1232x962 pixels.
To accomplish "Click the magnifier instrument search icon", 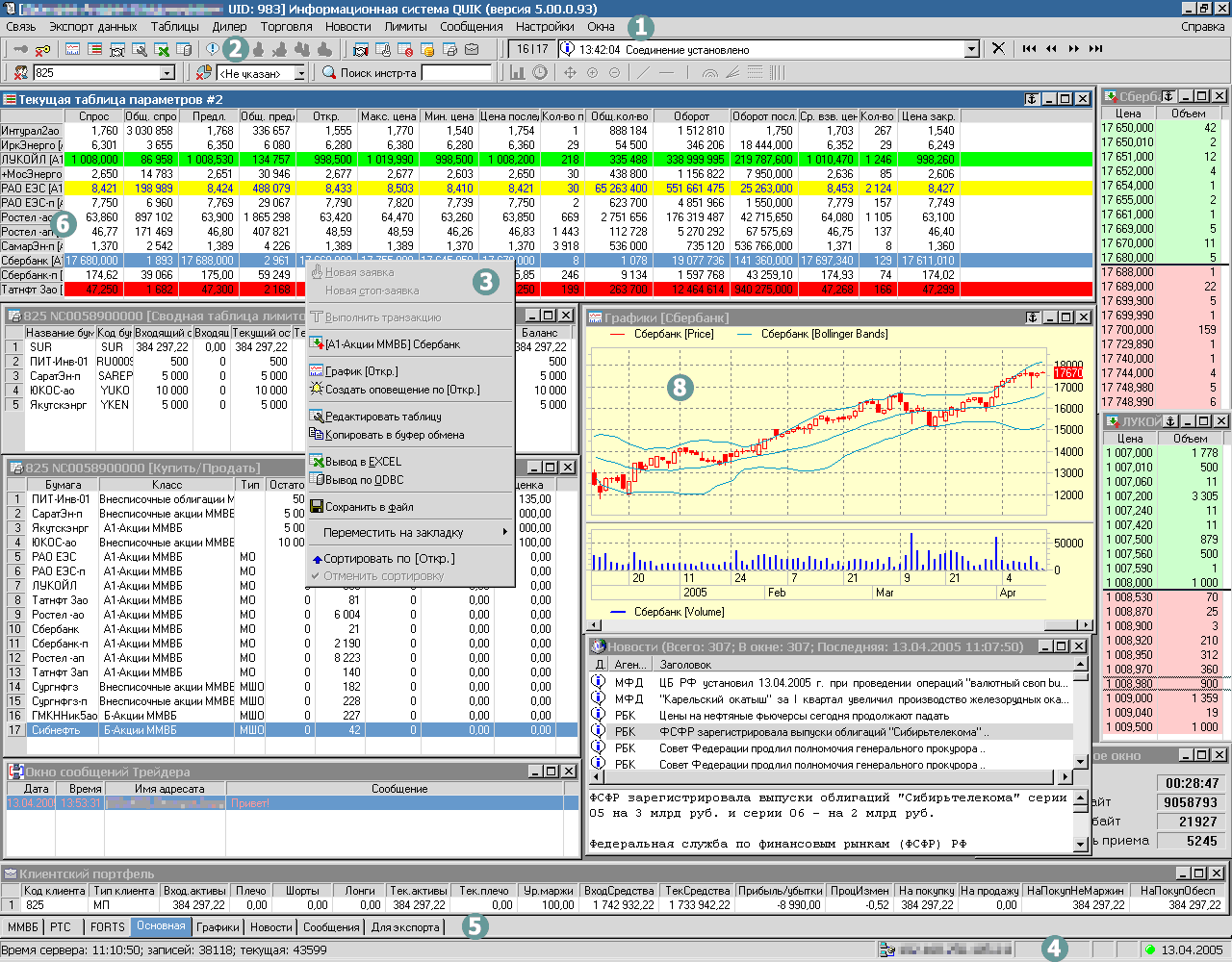I will tap(329, 73).
